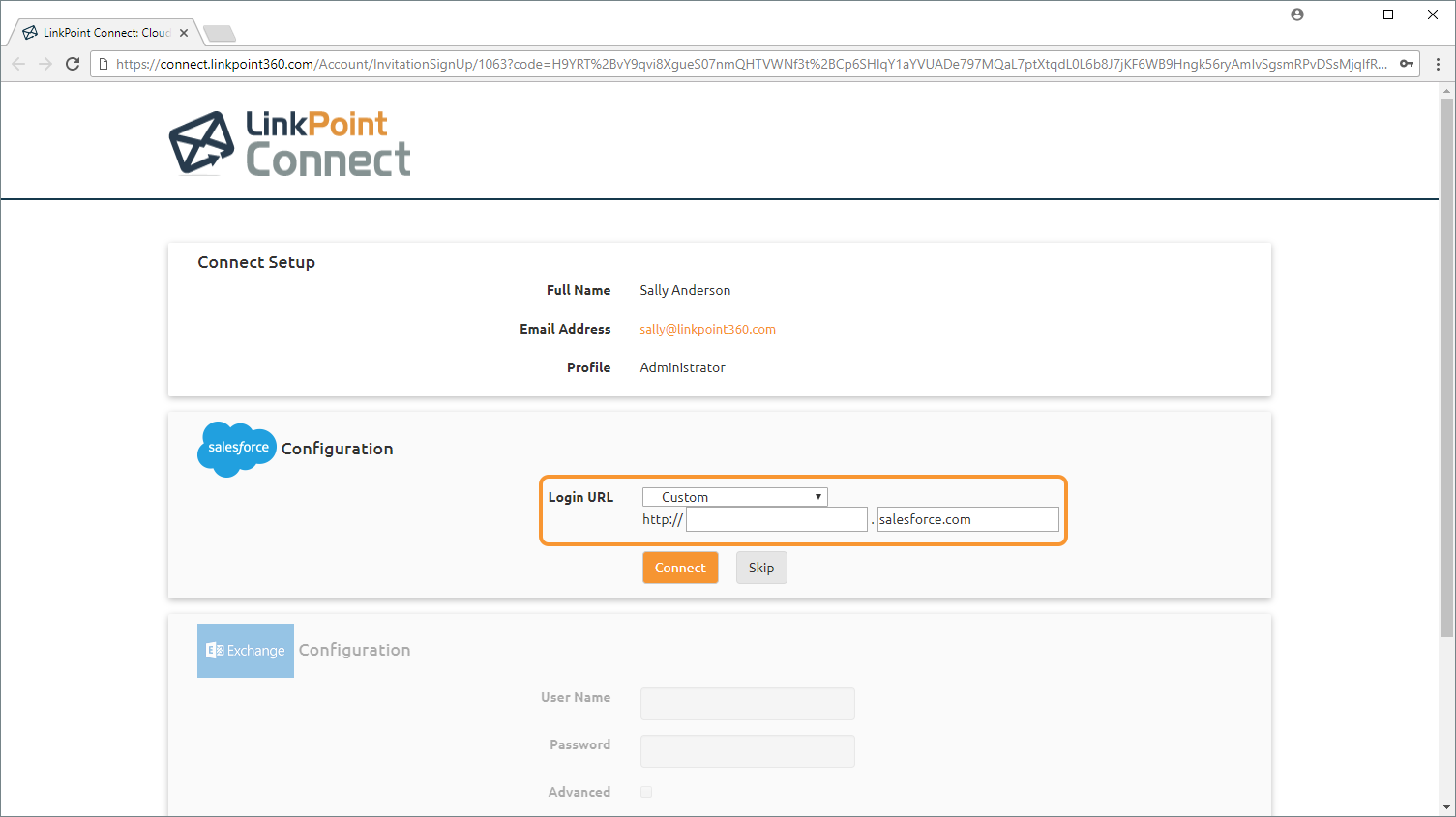Click the 'Full Name' label
The image size is (1456, 817).
[579, 290]
